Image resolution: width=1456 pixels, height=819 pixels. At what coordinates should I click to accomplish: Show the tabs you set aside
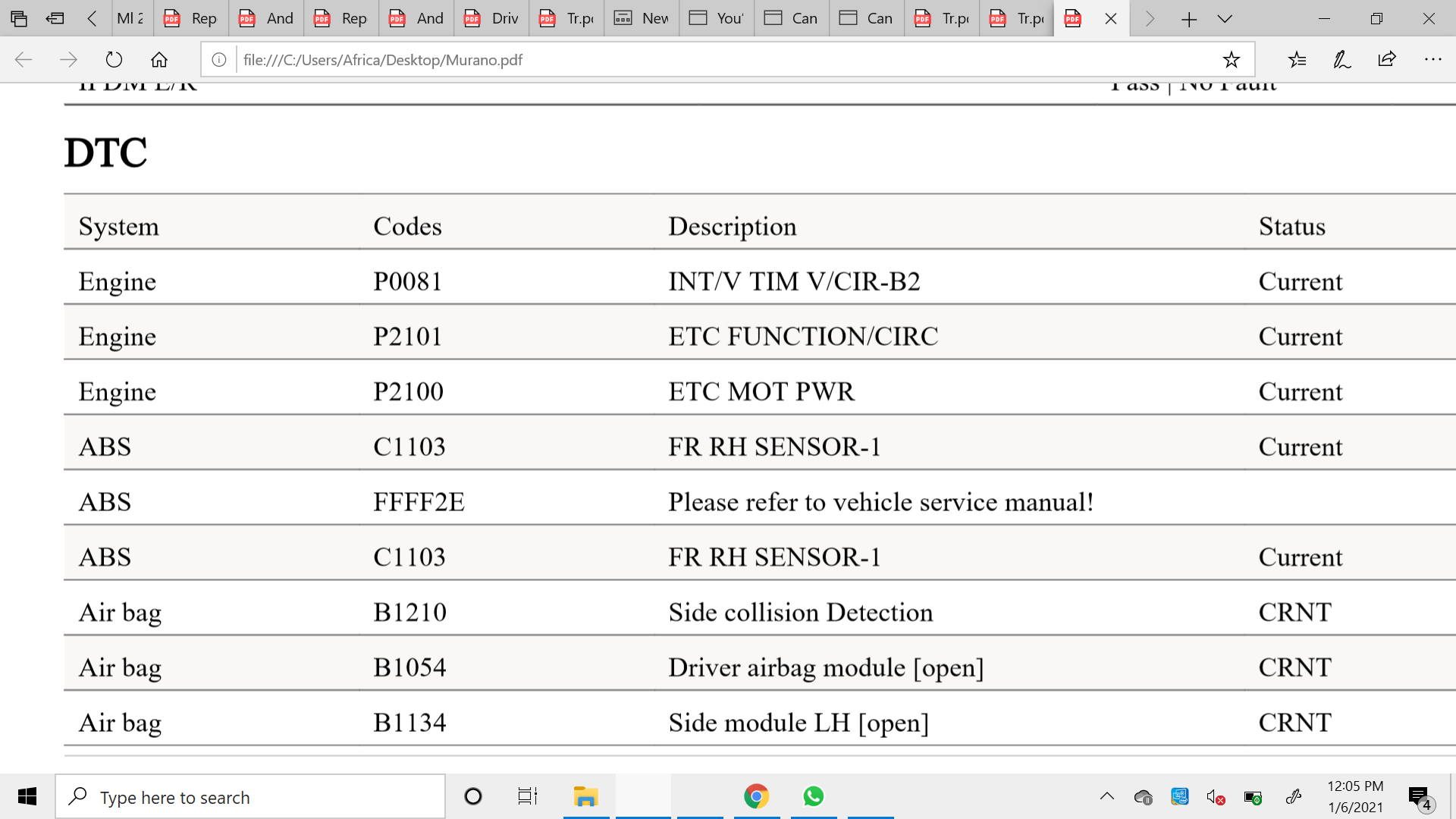[x=19, y=18]
